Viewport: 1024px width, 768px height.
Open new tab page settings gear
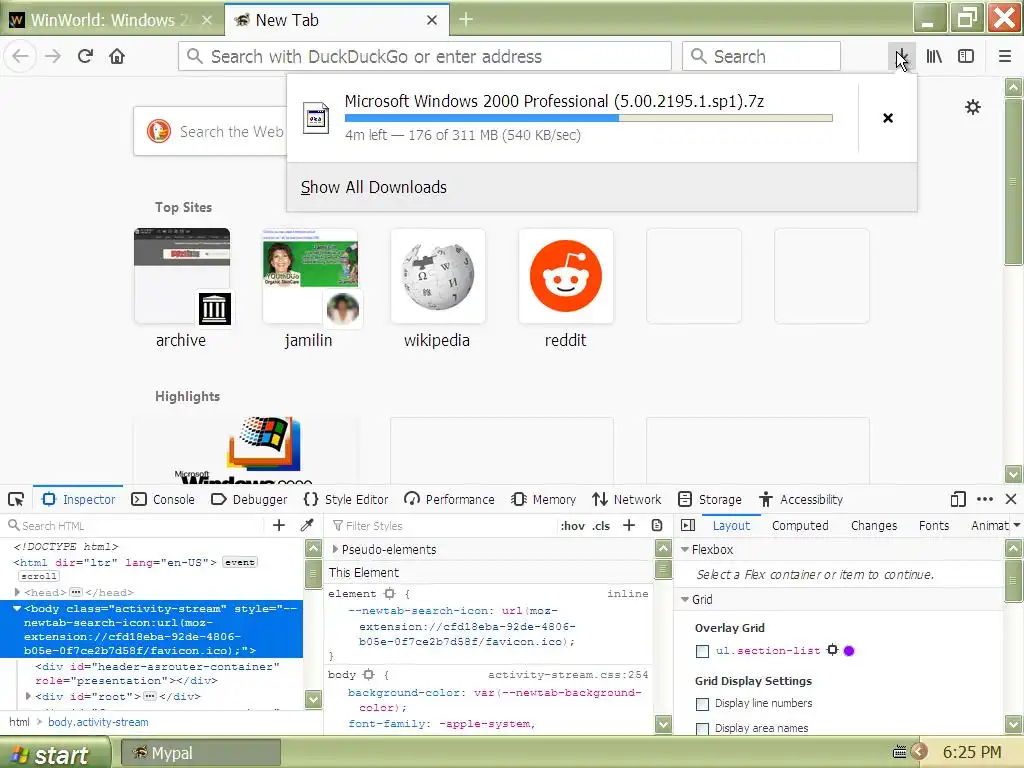click(x=973, y=107)
